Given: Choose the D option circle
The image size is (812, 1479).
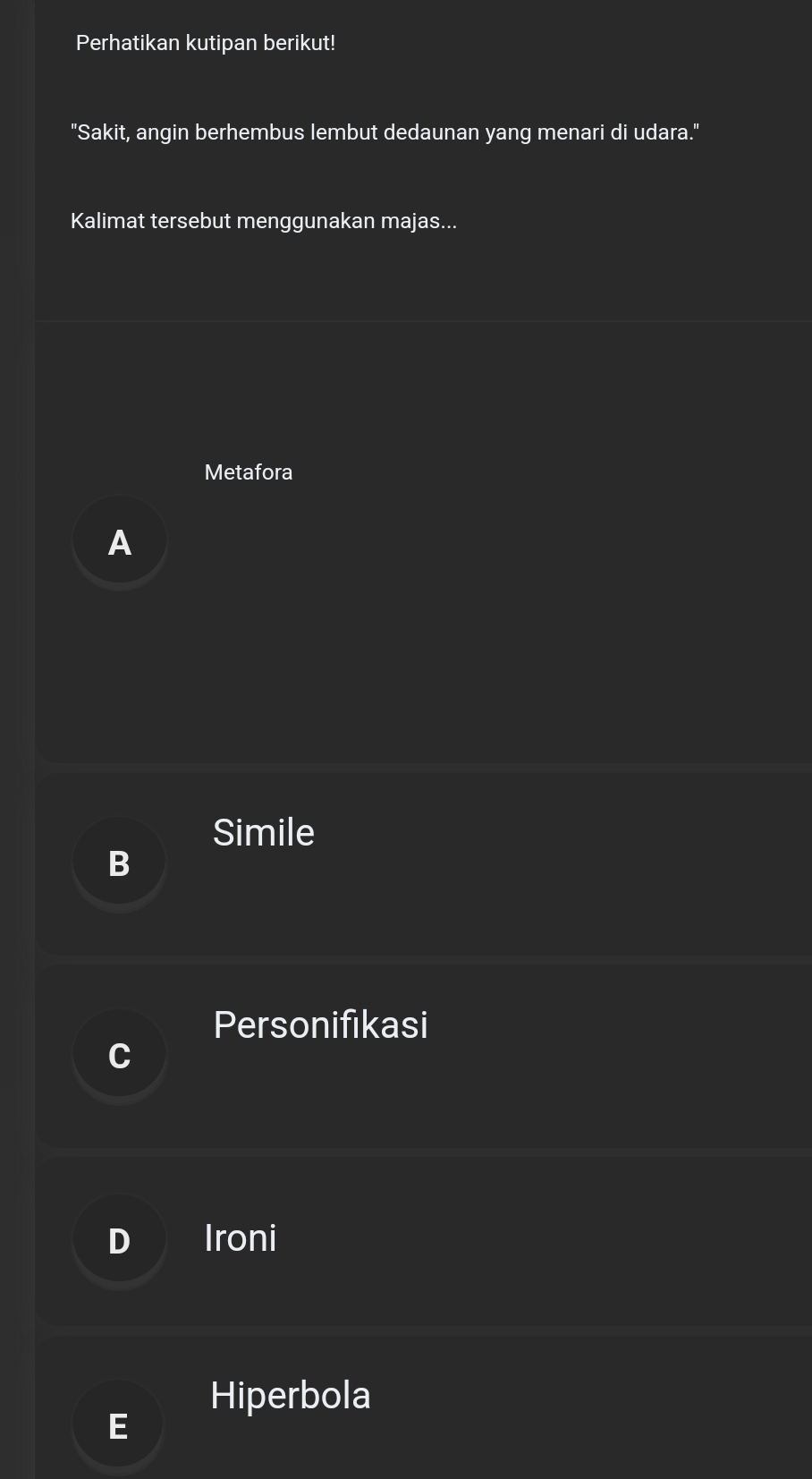Looking at the screenshot, I should pos(119,1241).
